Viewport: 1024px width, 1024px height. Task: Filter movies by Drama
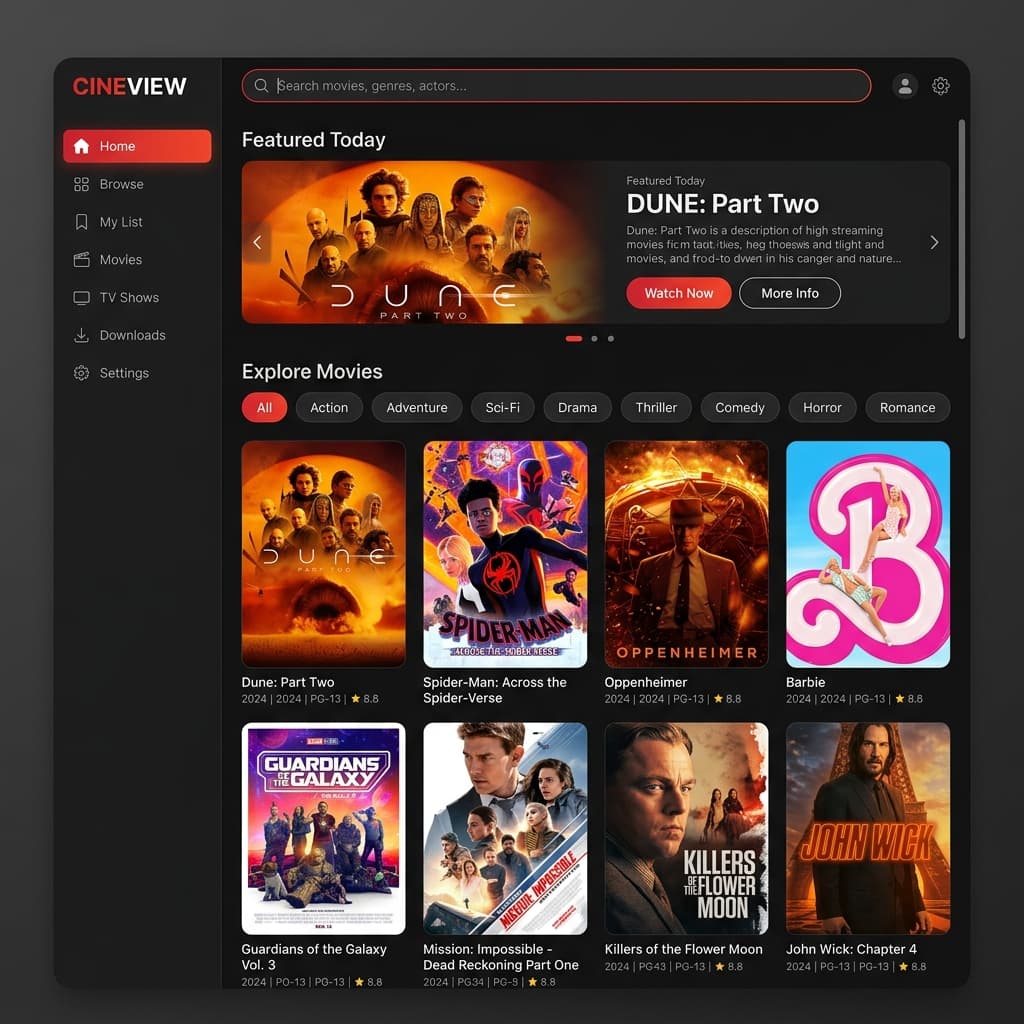577,408
